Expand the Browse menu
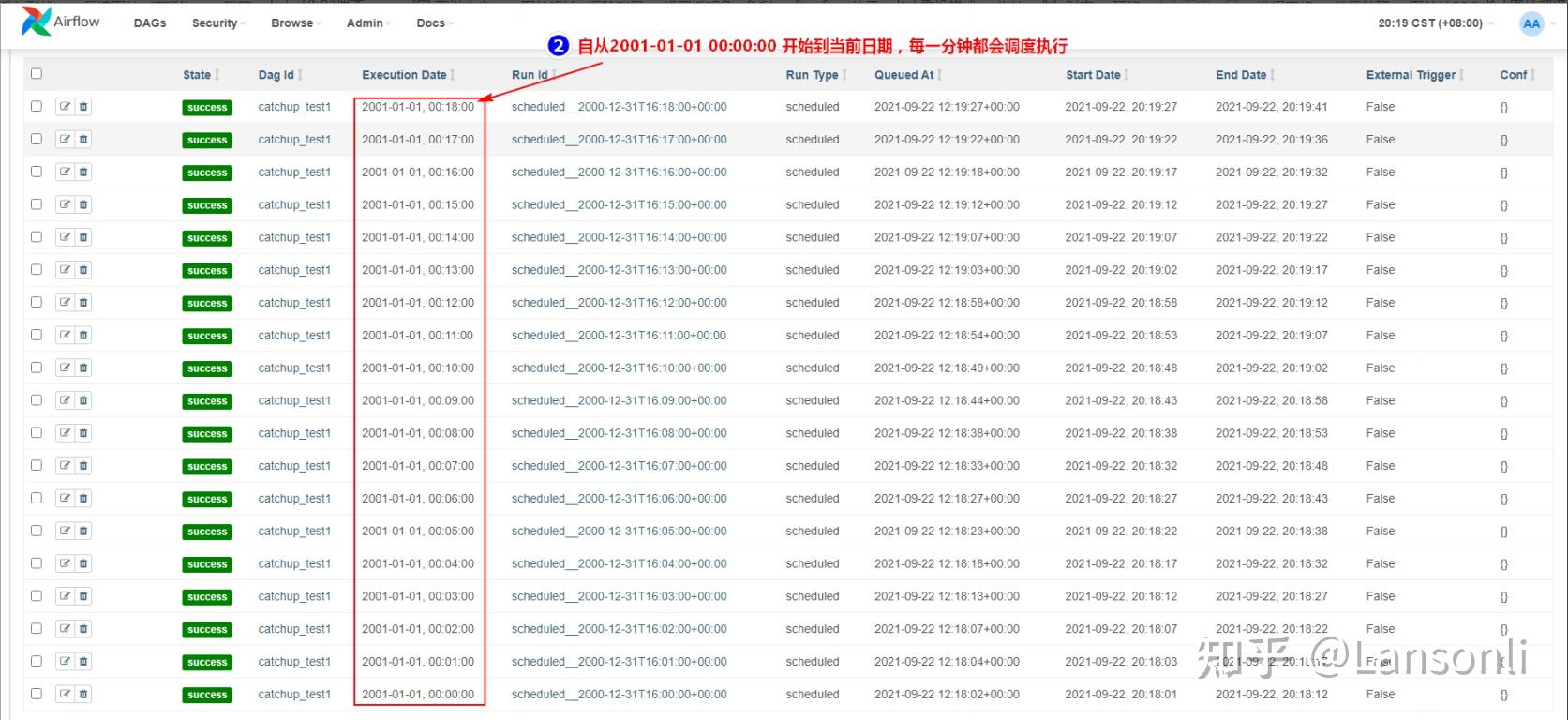This screenshot has width=1568, height=720. tap(296, 23)
